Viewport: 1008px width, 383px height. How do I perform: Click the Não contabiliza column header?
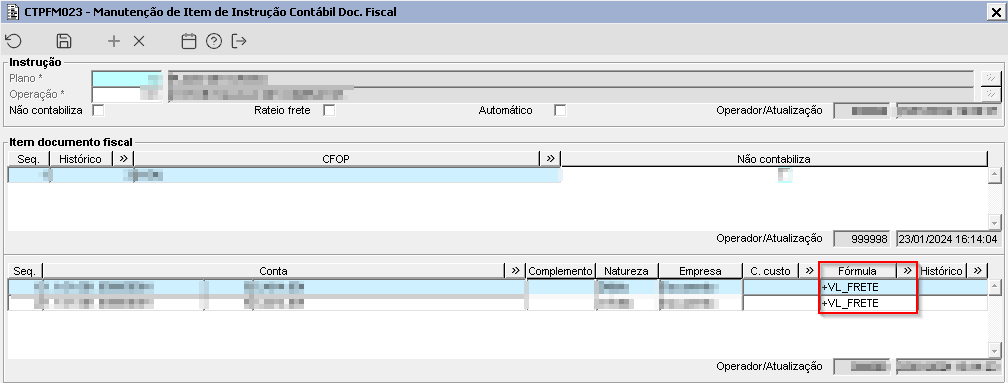click(774, 159)
